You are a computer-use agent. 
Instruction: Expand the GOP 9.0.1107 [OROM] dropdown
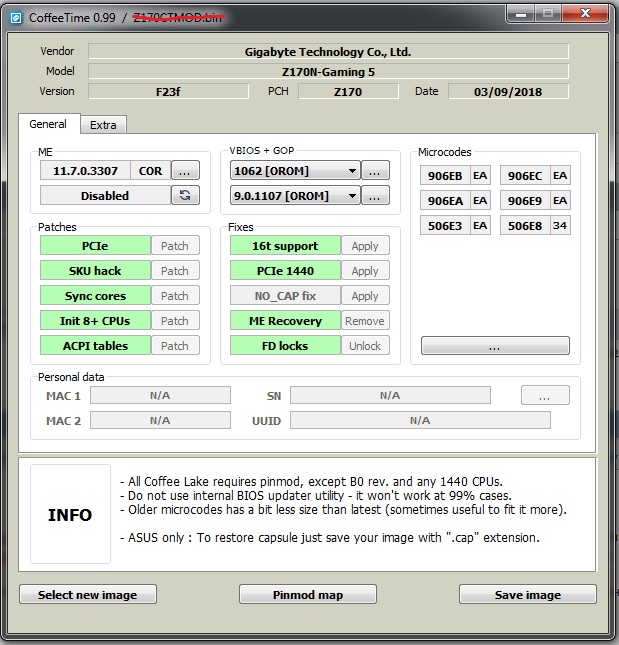[295, 195]
